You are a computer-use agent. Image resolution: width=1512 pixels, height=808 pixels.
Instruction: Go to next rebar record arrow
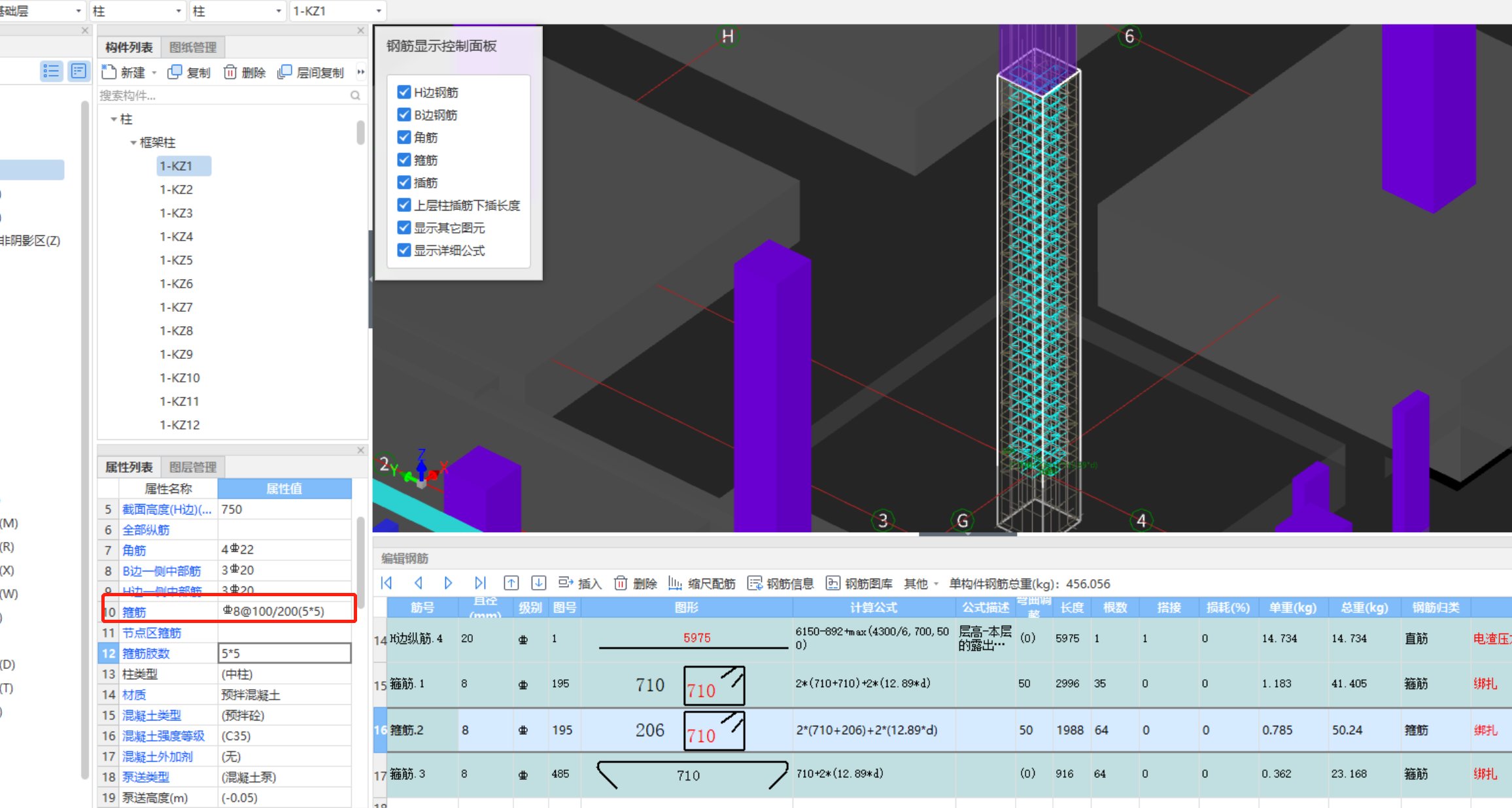pos(448,582)
